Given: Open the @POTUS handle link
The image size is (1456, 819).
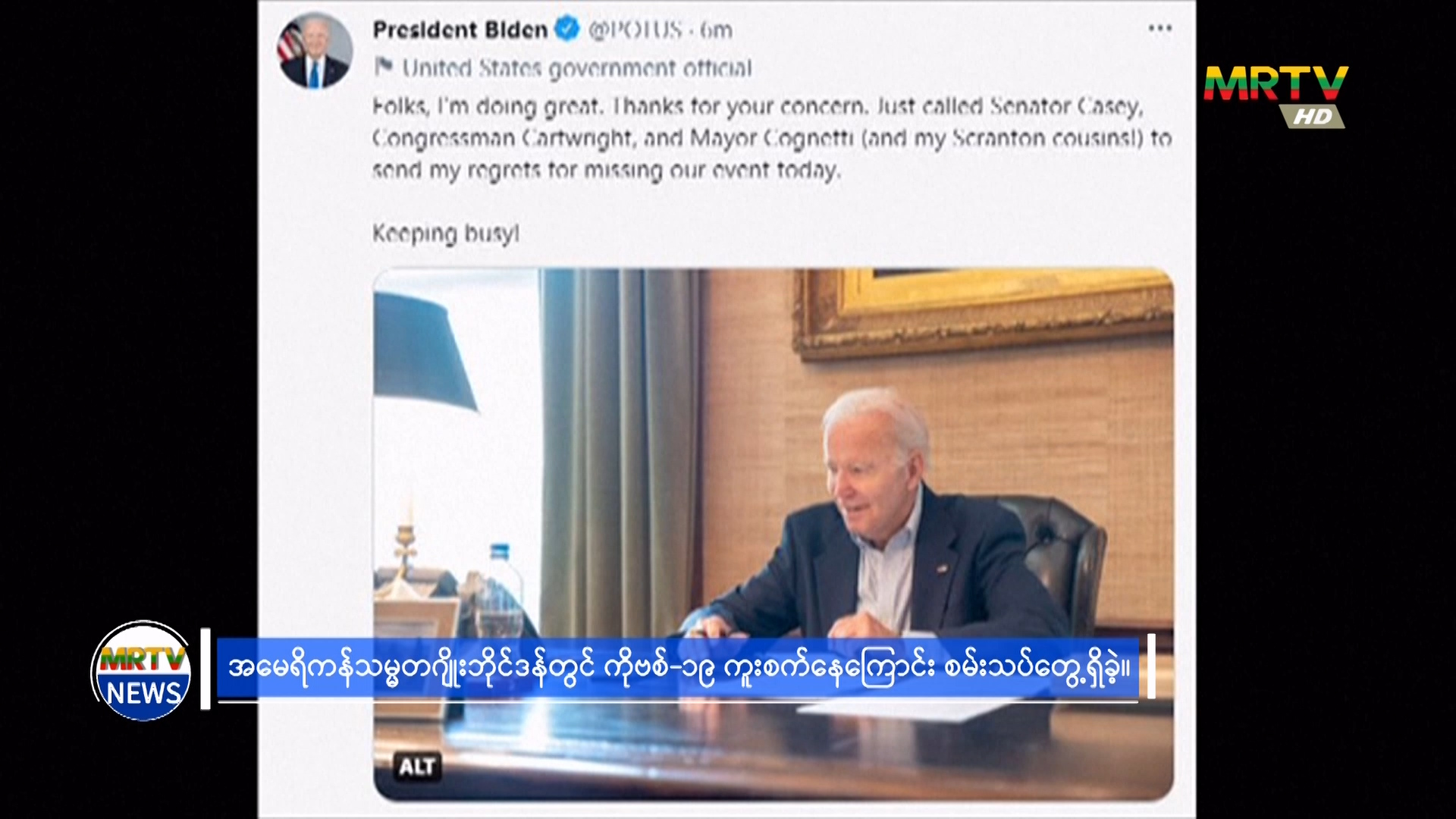Looking at the screenshot, I should 635,30.
